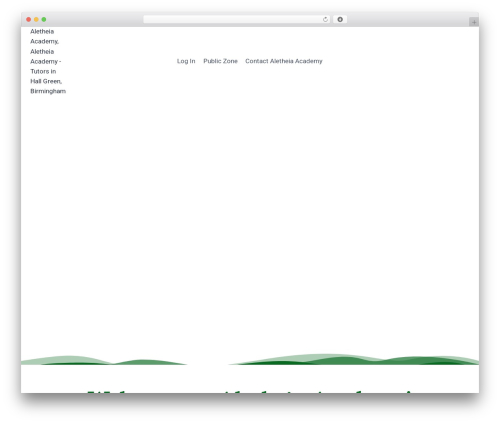The image size is (500, 423).
Task: Click the round icon beside the address bar
Action: pos(340,20)
